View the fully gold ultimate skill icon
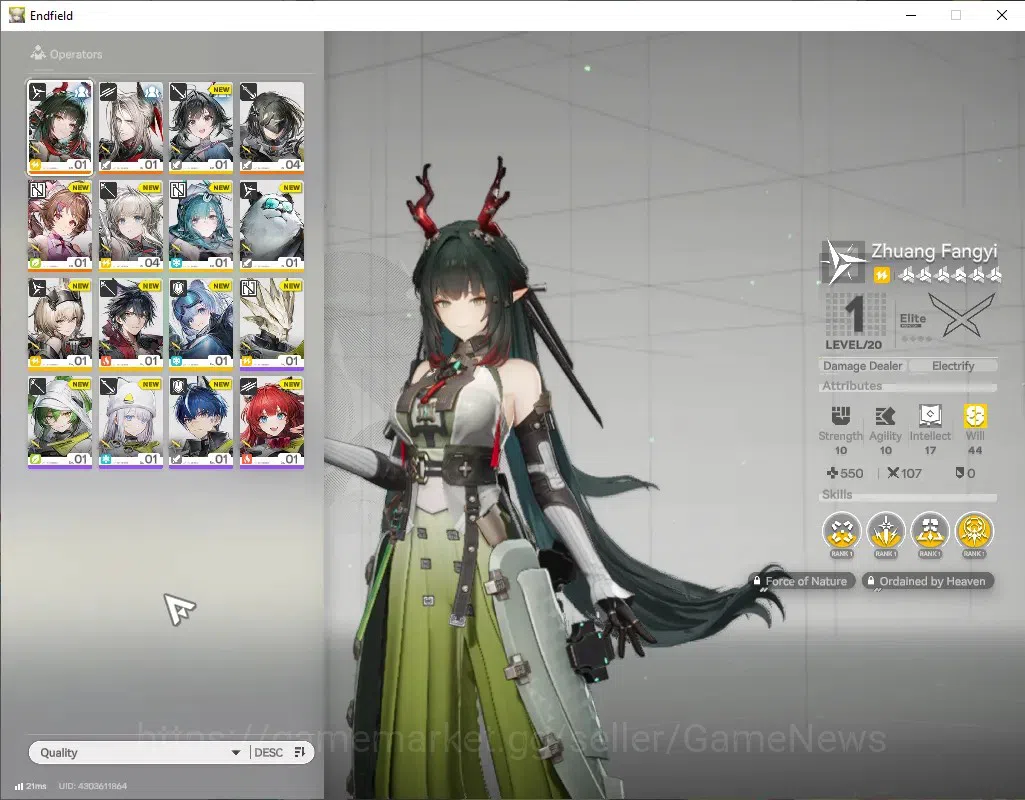1025x800 pixels. pos(974,531)
